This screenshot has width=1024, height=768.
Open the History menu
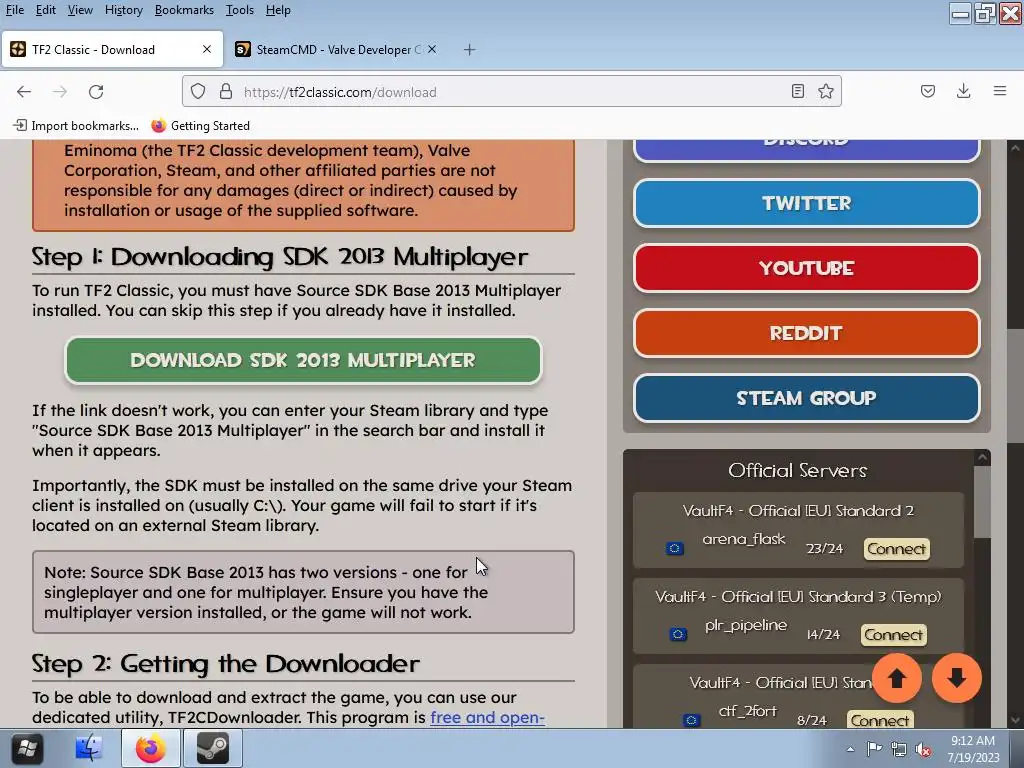123,10
